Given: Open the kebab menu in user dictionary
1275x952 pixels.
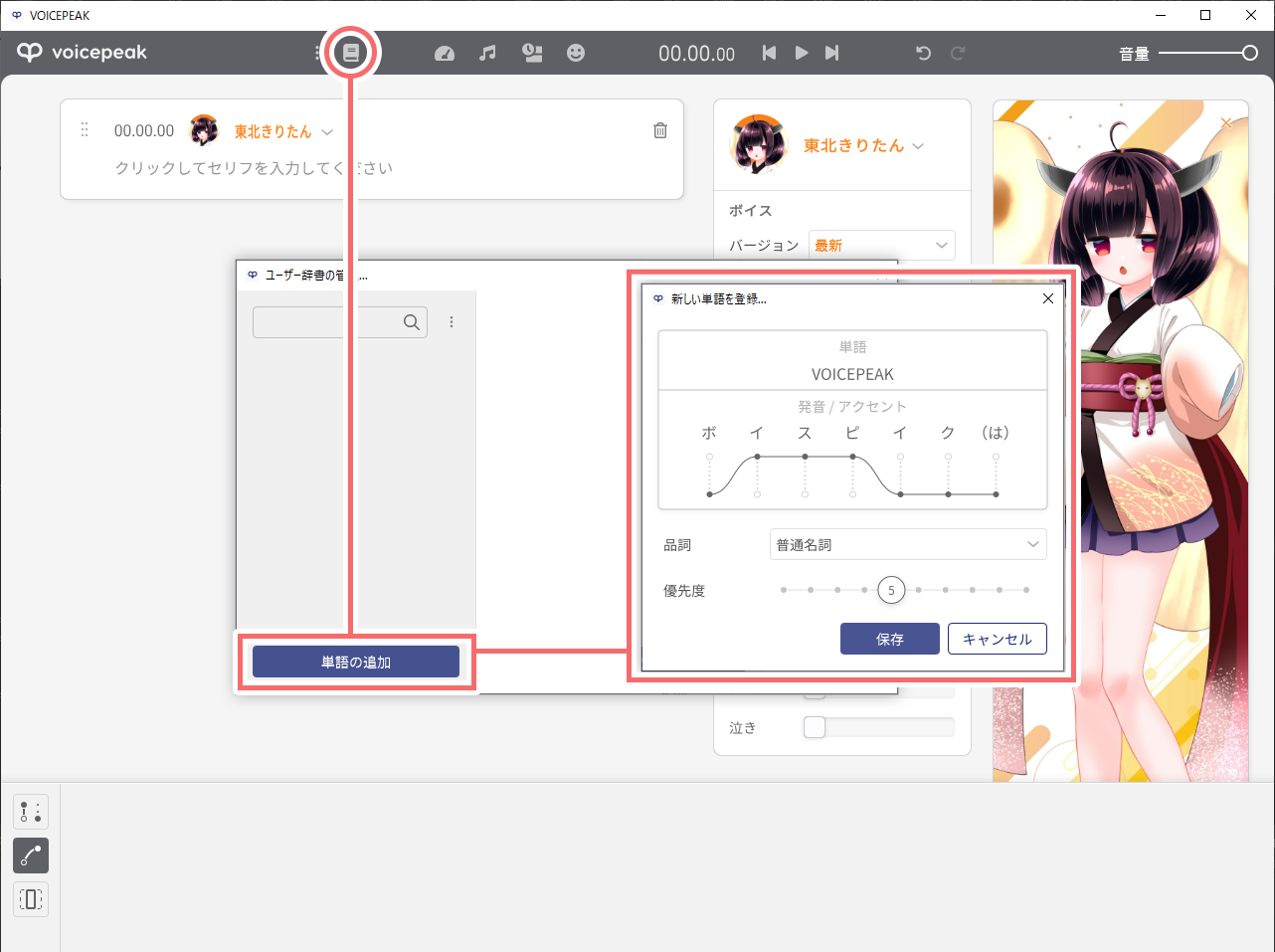Looking at the screenshot, I should (x=452, y=322).
